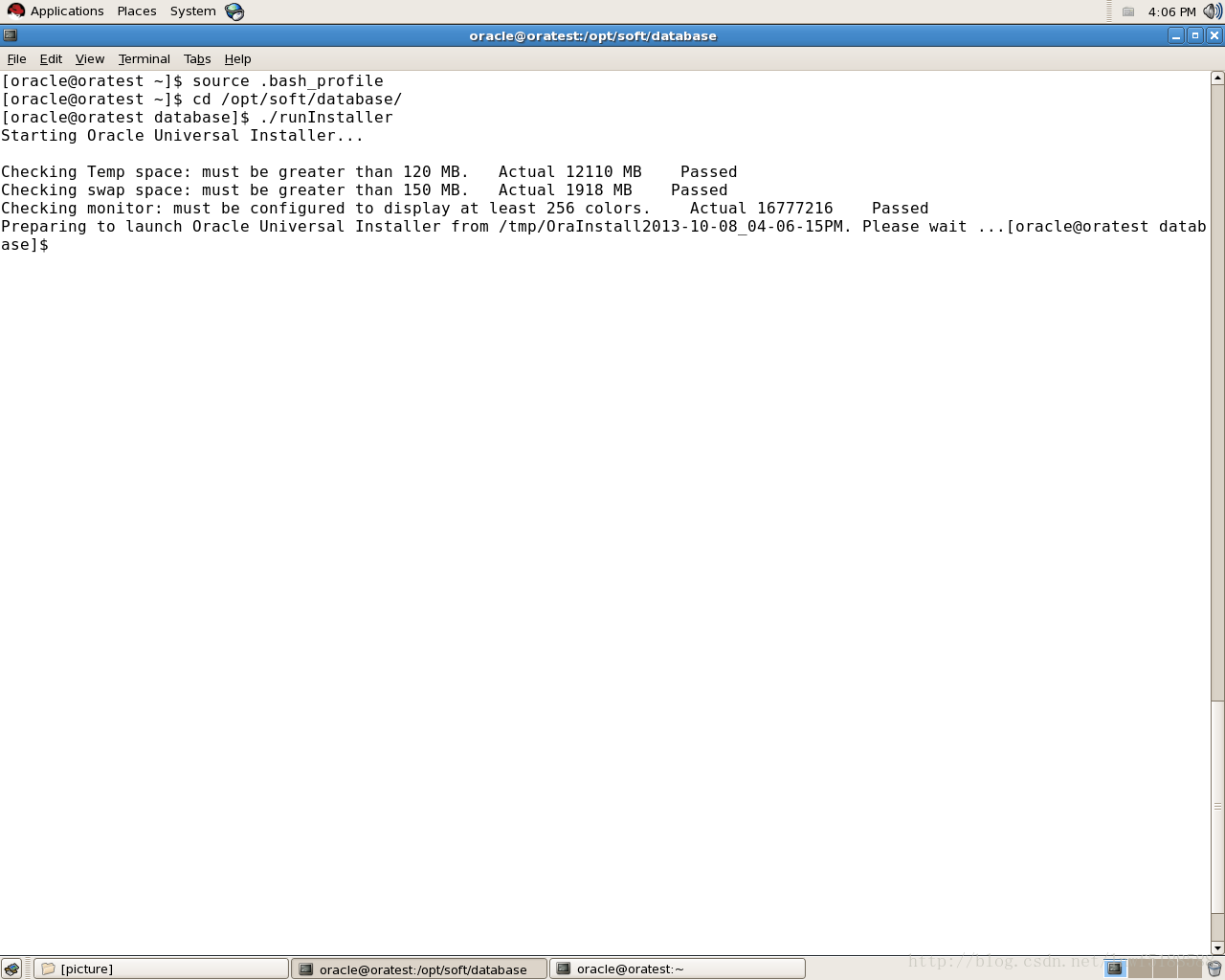Close the terminal window
The image size is (1225, 980).
[x=1214, y=35]
